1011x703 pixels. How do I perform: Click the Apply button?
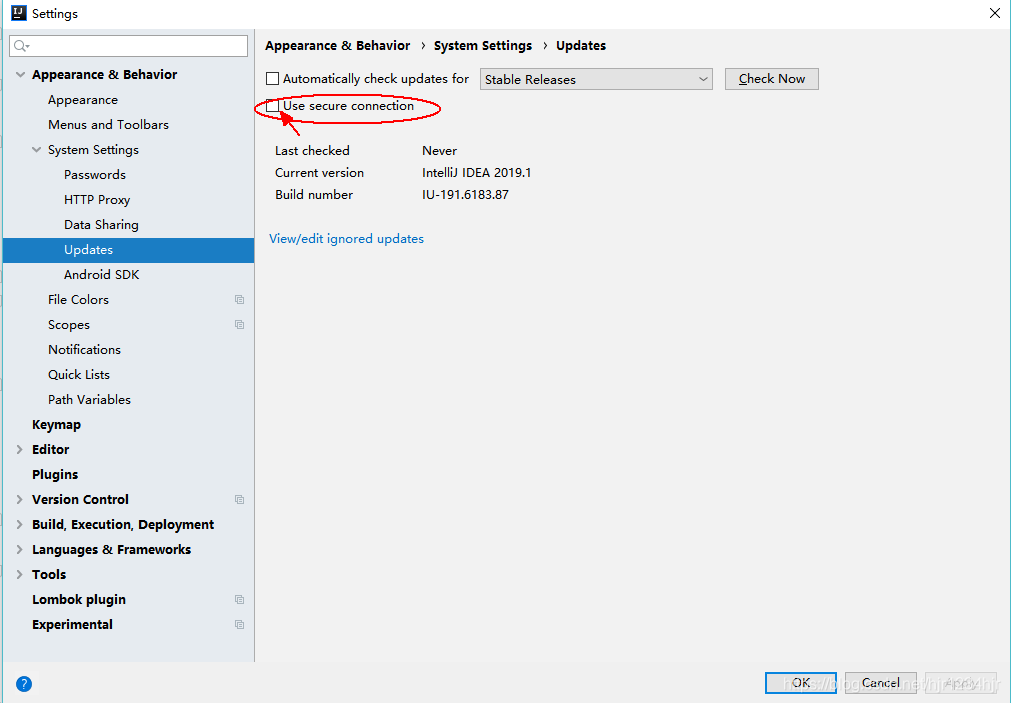click(961, 683)
